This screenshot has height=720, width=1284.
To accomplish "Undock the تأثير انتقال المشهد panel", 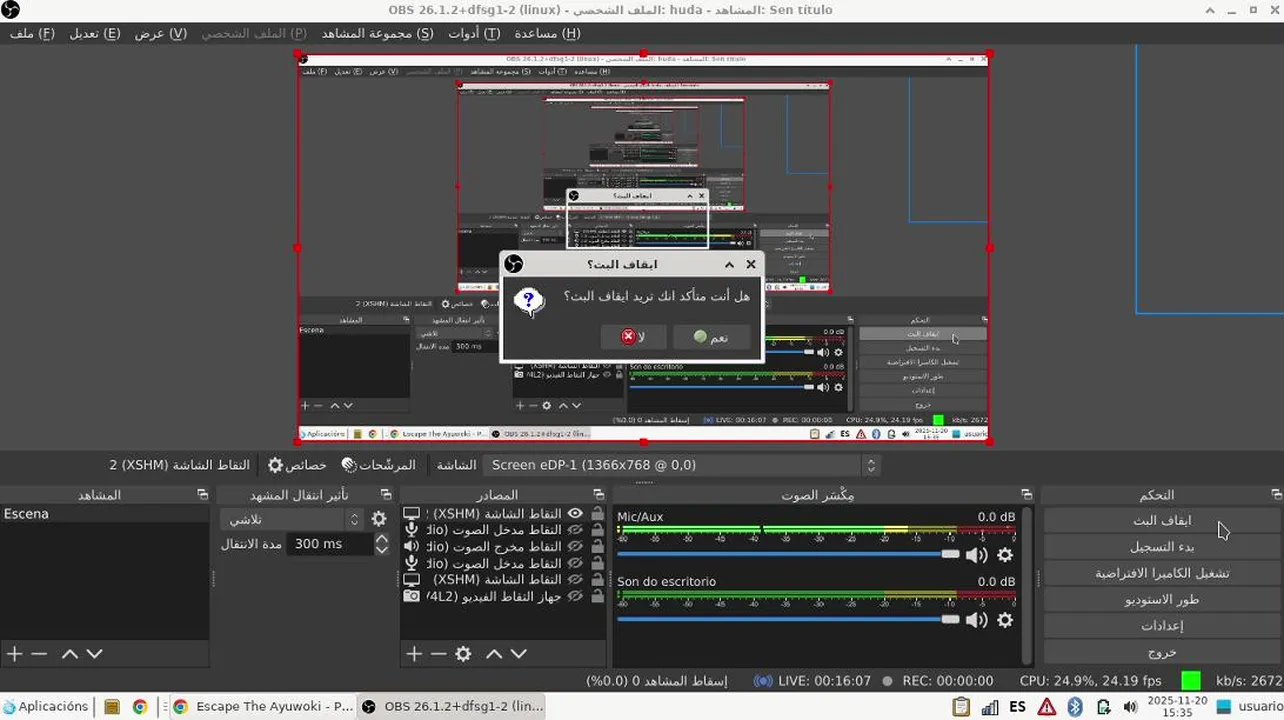I will (386, 495).
